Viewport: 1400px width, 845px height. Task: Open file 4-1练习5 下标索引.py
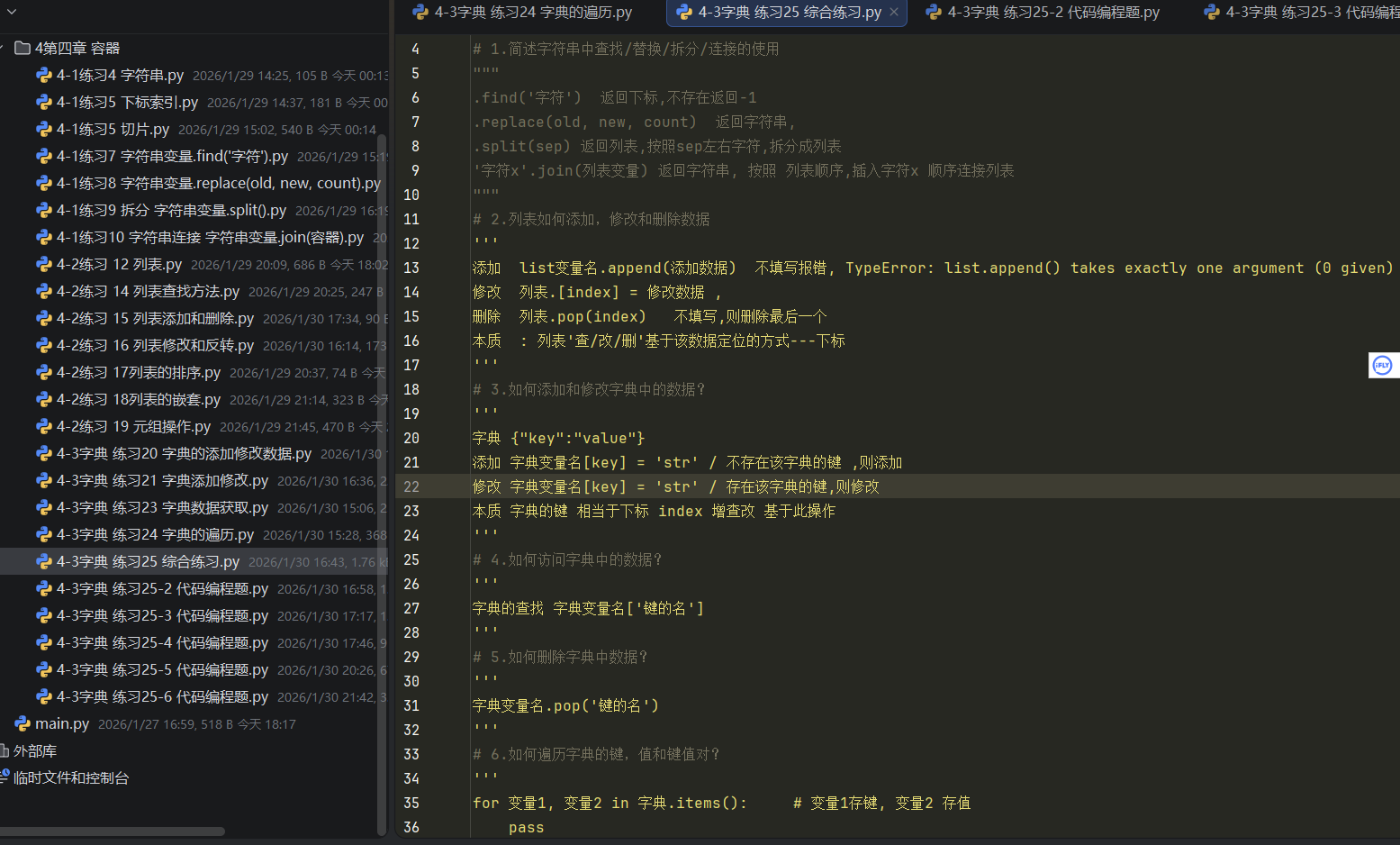pyautogui.click(x=127, y=102)
